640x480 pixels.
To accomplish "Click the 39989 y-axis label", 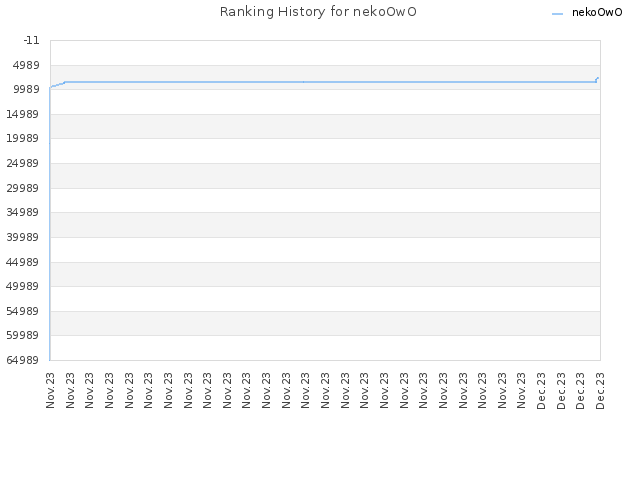I will [22, 237].
